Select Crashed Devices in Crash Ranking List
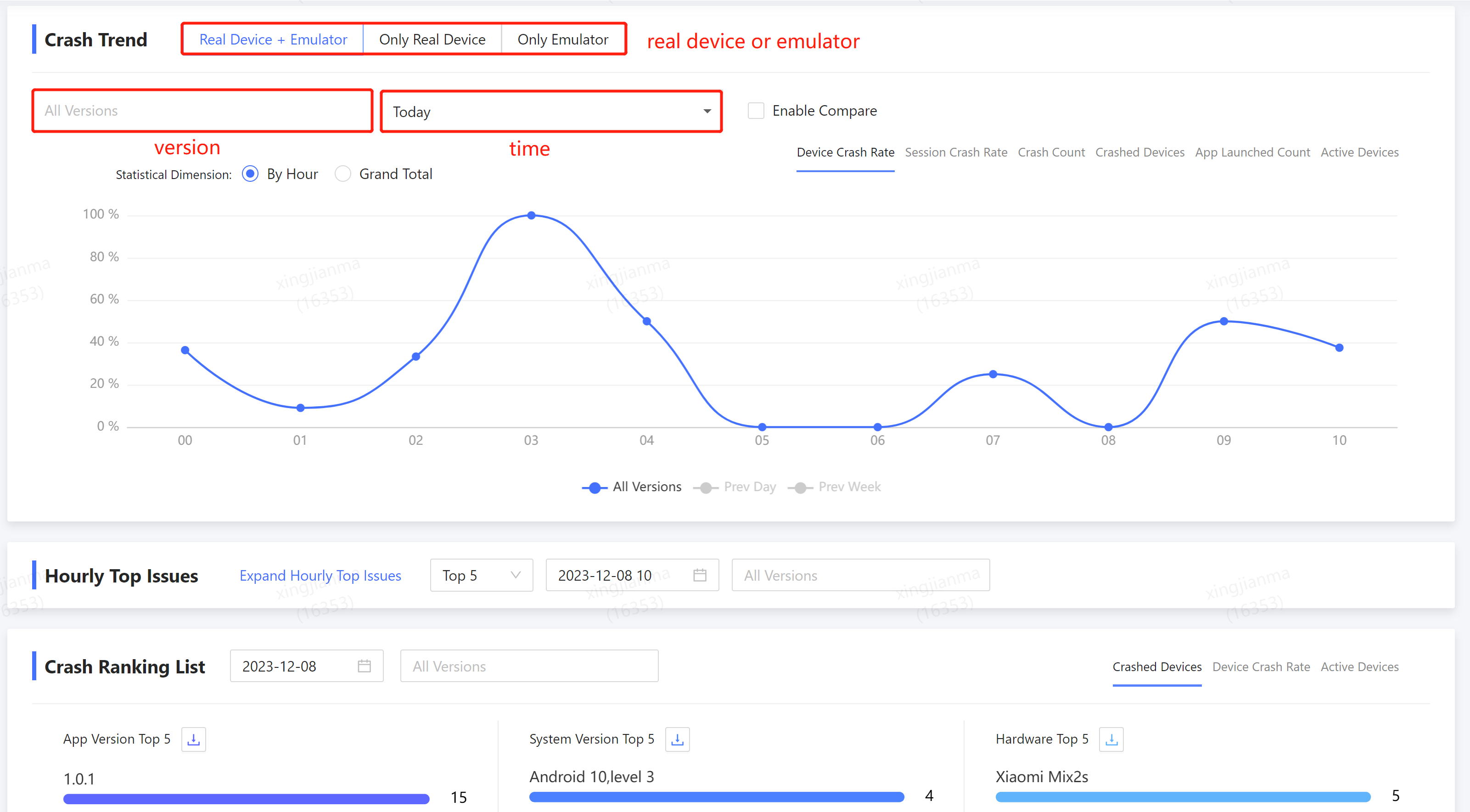 point(1157,666)
